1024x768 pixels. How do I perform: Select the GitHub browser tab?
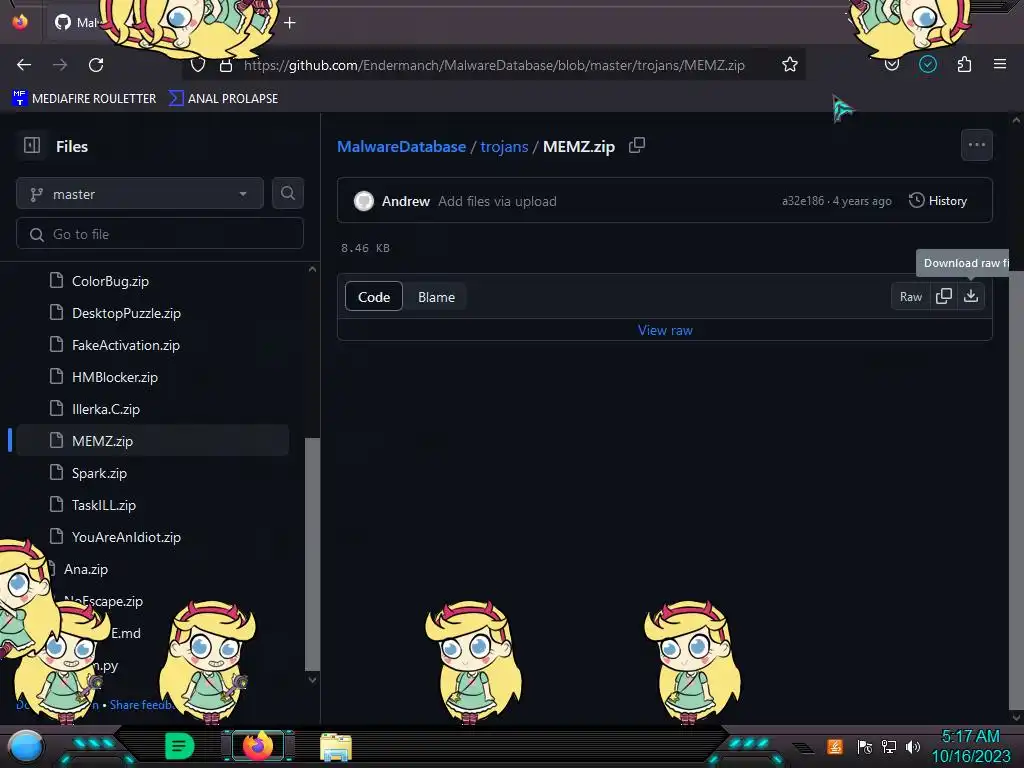point(78,23)
